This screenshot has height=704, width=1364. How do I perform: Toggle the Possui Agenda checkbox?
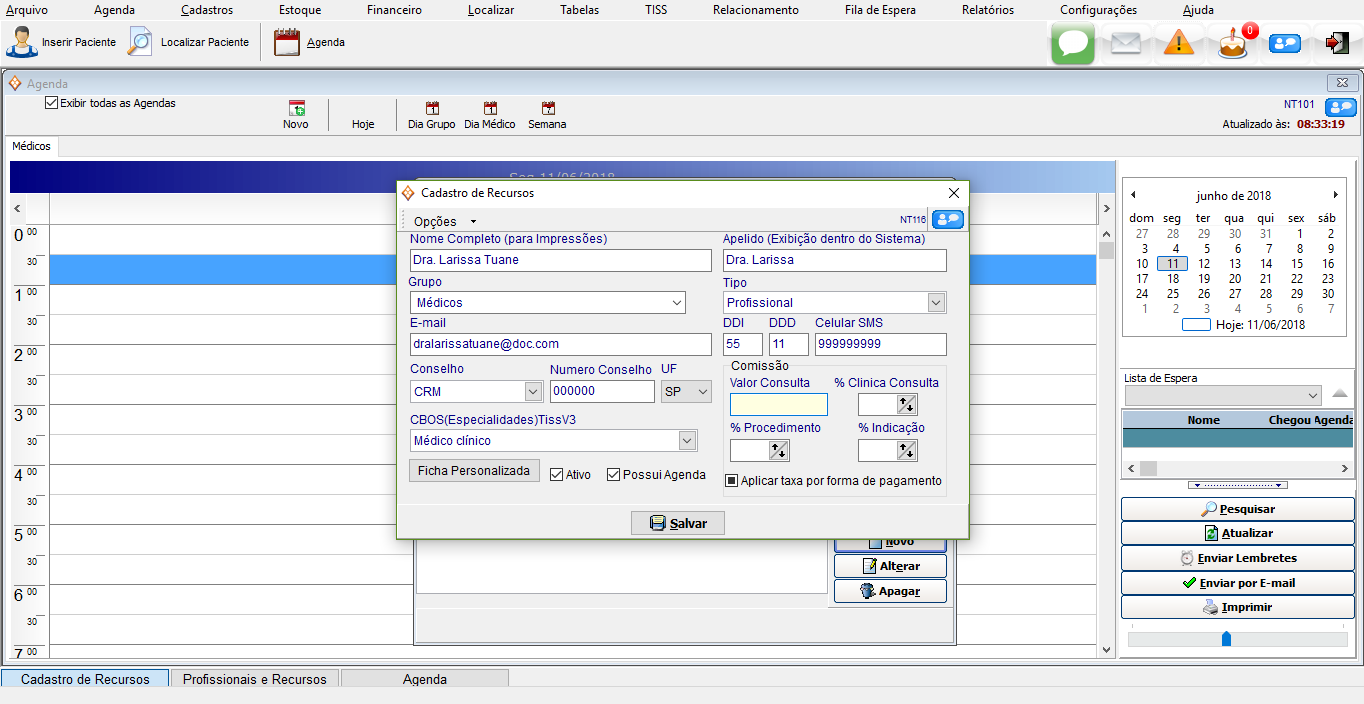pyautogui.click(x=614, y=475)
